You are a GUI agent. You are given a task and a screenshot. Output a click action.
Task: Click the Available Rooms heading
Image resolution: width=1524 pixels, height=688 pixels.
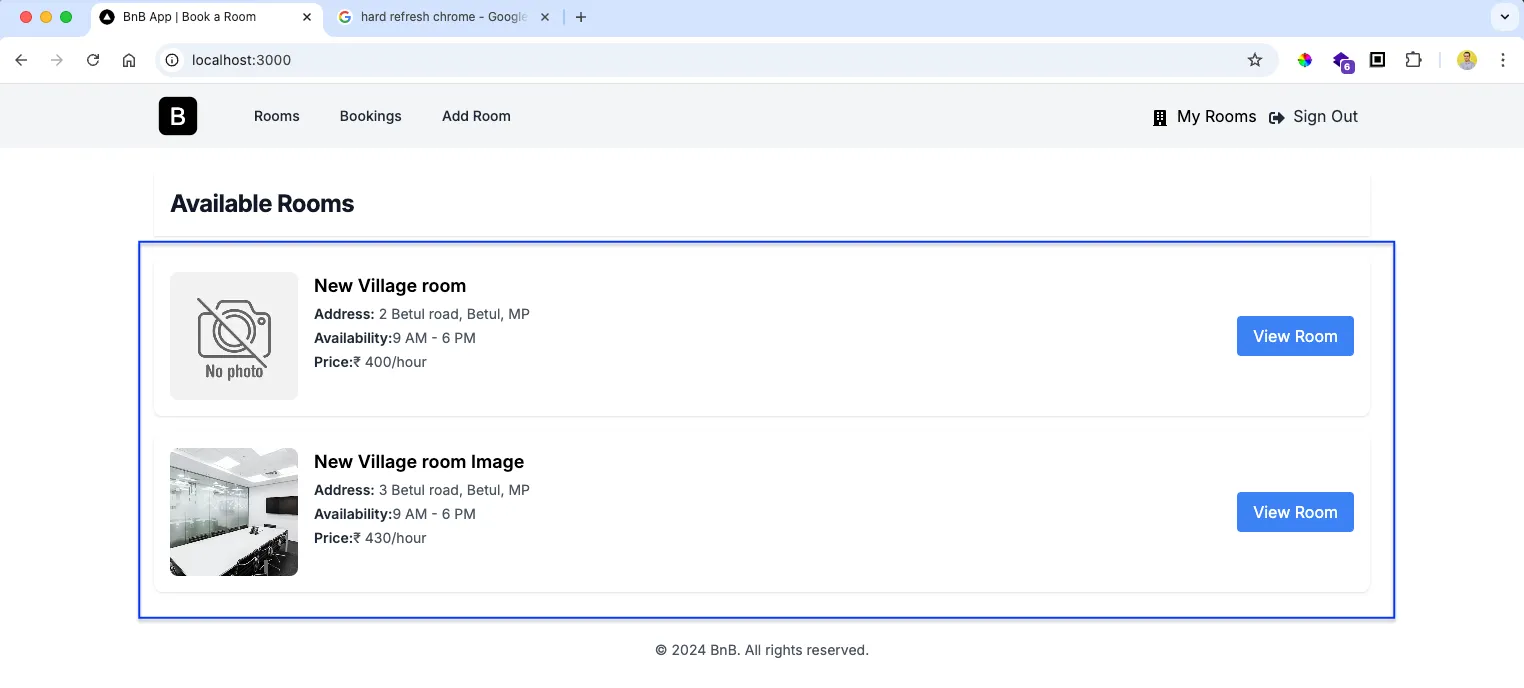pos(262,204)
